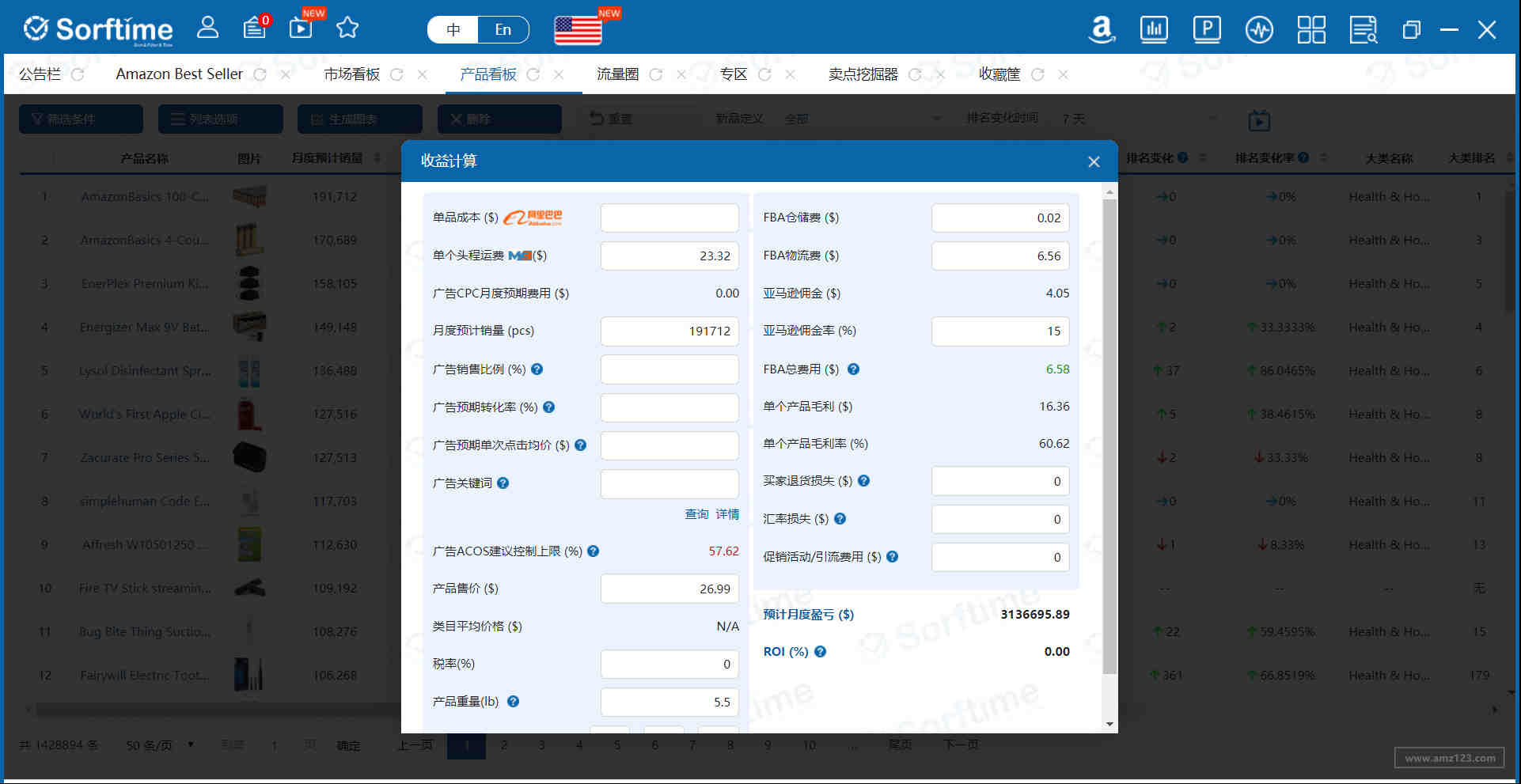Select the US flag marketplace icon
1521x784 pixels.
[x=578, y=30]
